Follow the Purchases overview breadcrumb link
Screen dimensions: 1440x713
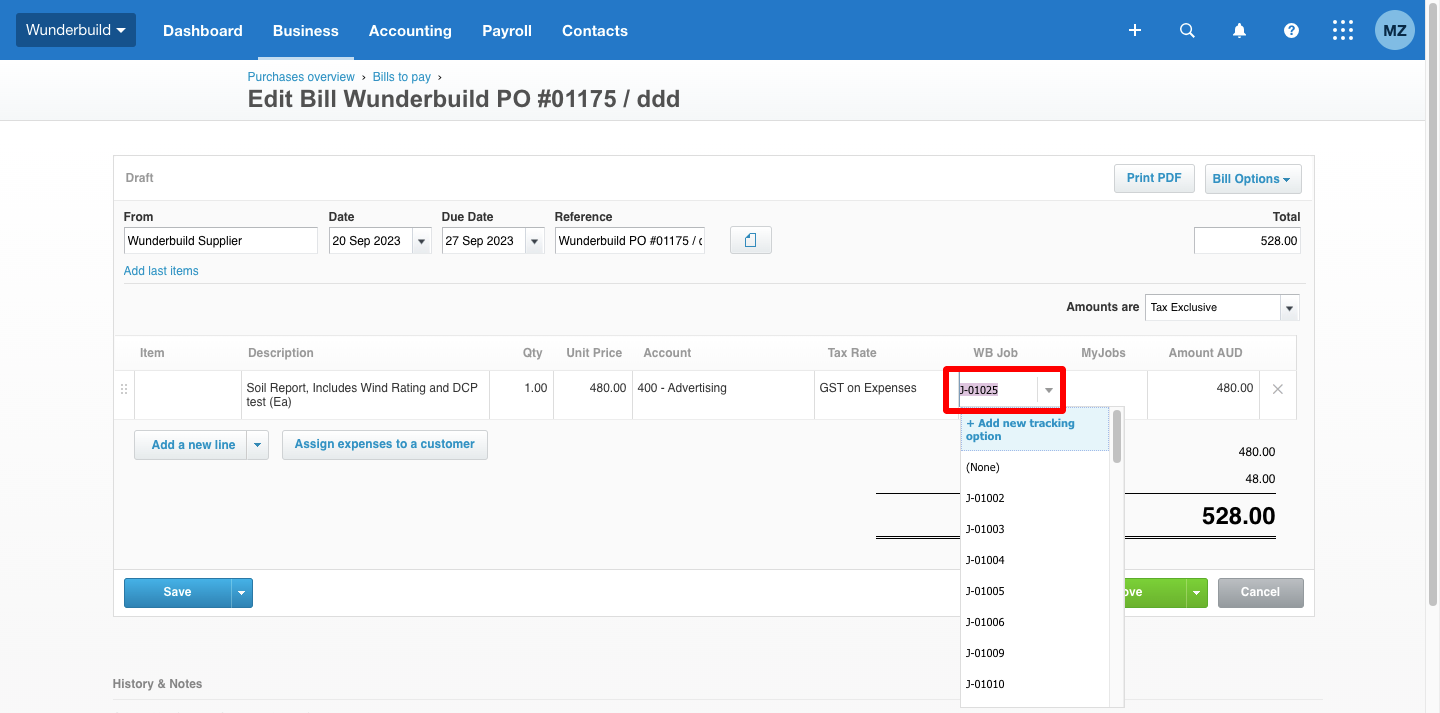(x=301, y=77)
